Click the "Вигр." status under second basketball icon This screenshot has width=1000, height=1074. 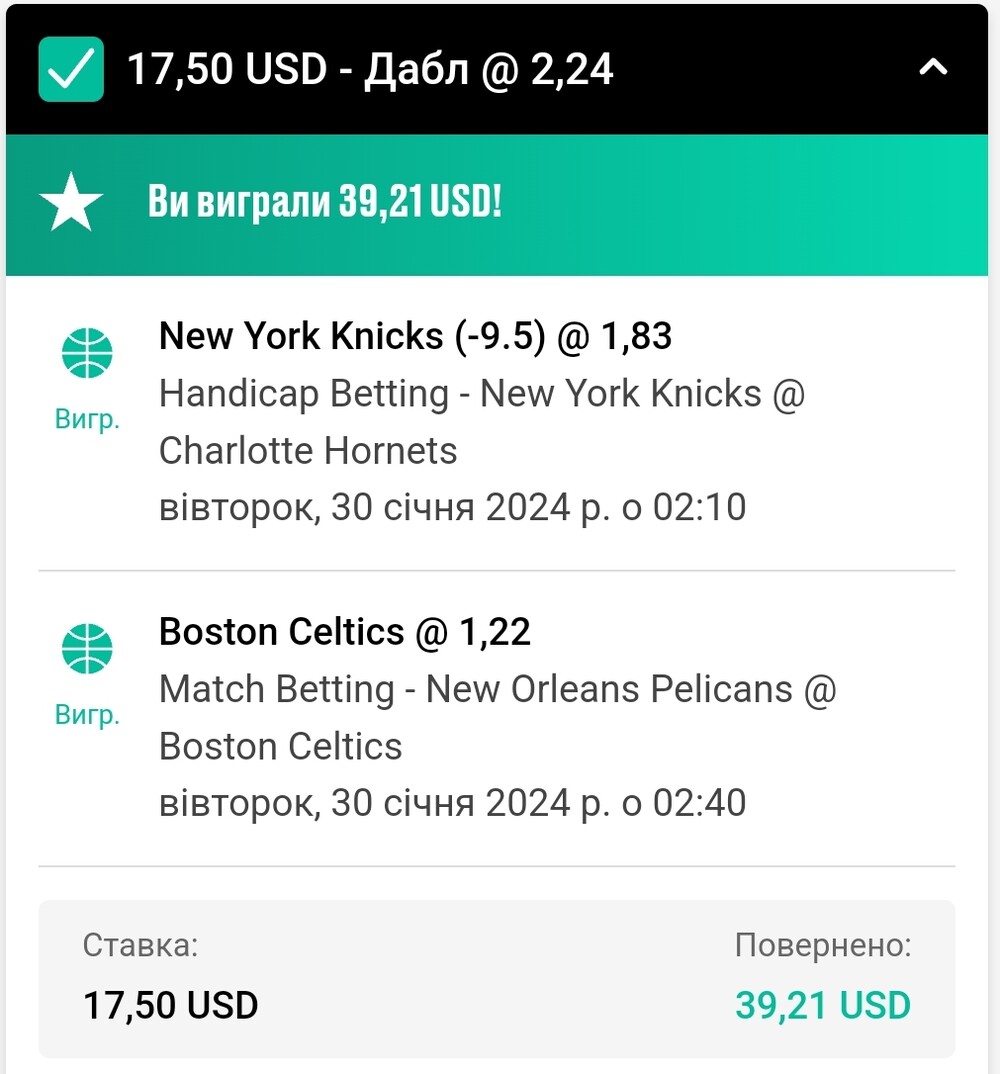tap(87, 714)
